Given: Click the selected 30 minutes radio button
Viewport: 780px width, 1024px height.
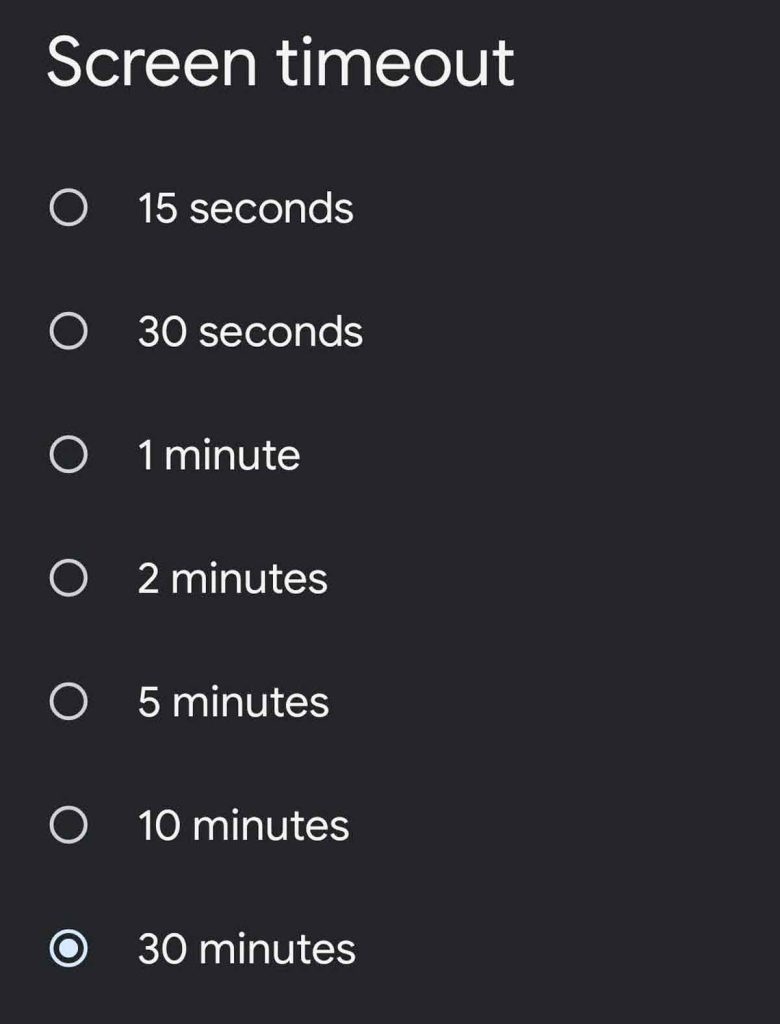Looking at the screenshot, I should click(68, 949).
